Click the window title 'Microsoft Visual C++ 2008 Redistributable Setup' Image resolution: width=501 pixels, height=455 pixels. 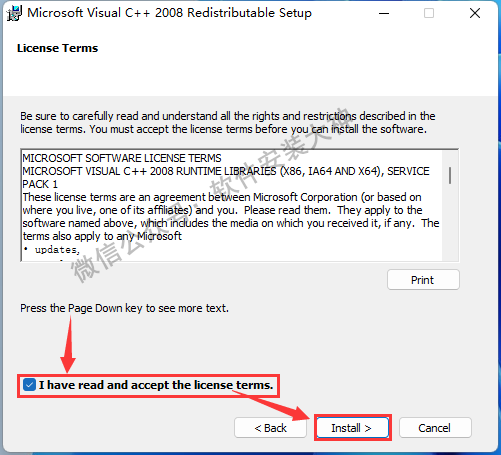[x=169, y=13]
